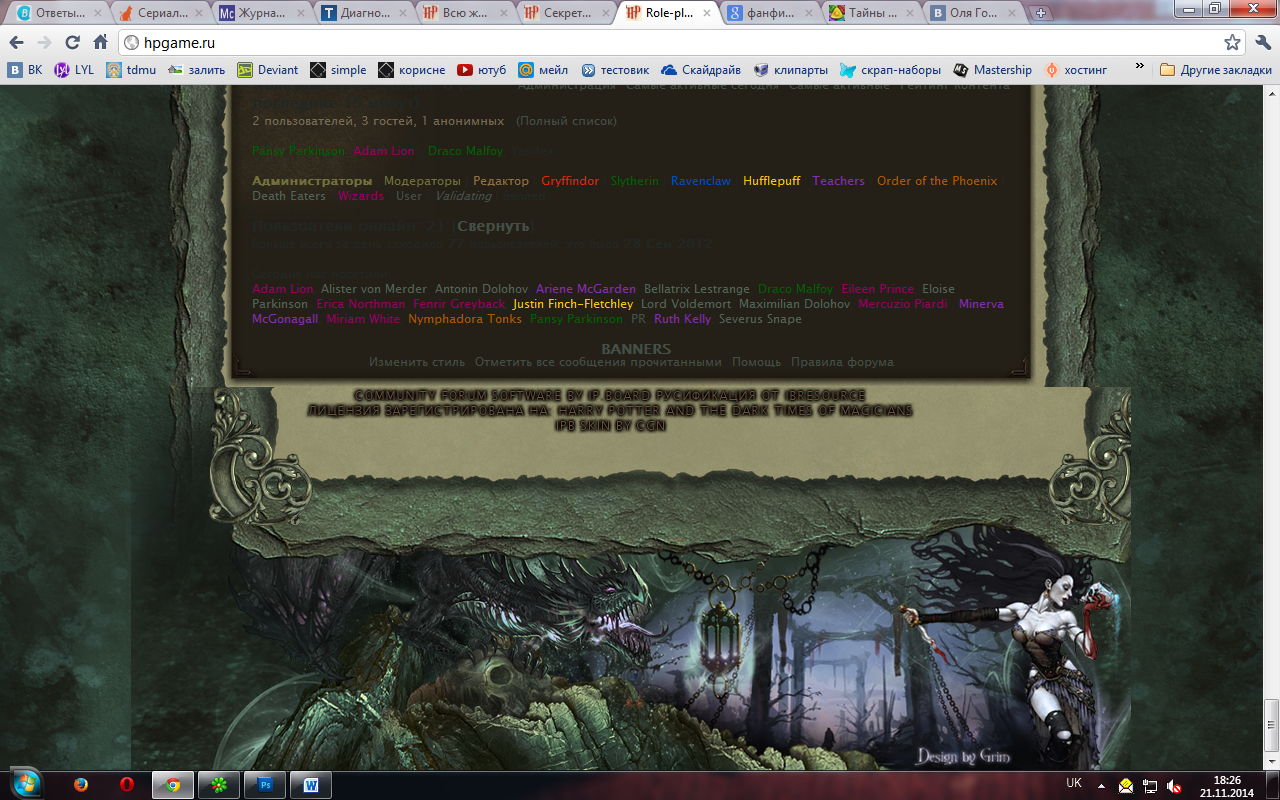Image resolution: width=1280 pixels, height=800 pixels.
Task: Reload the hpgame.ru page
Action: [72, 43]
